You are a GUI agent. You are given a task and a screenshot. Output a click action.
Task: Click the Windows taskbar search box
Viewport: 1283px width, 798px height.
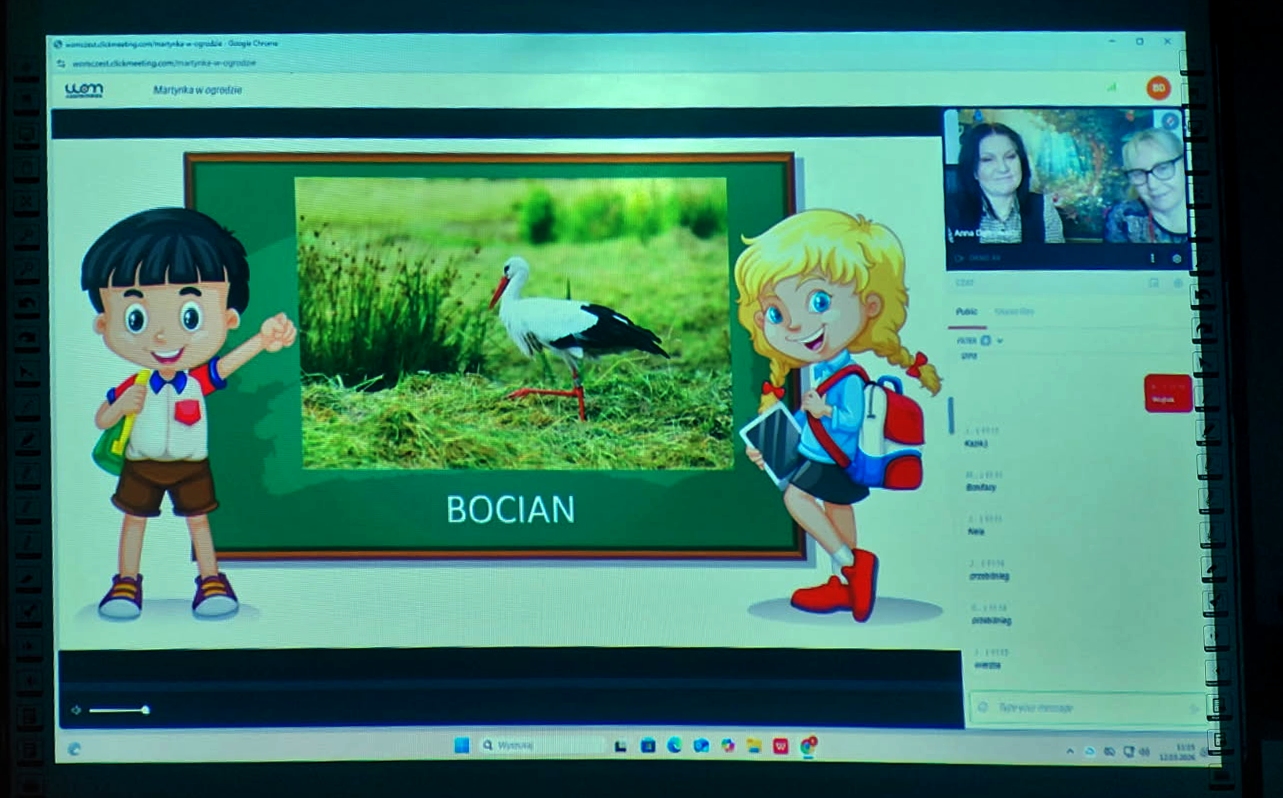pos(540,745)
